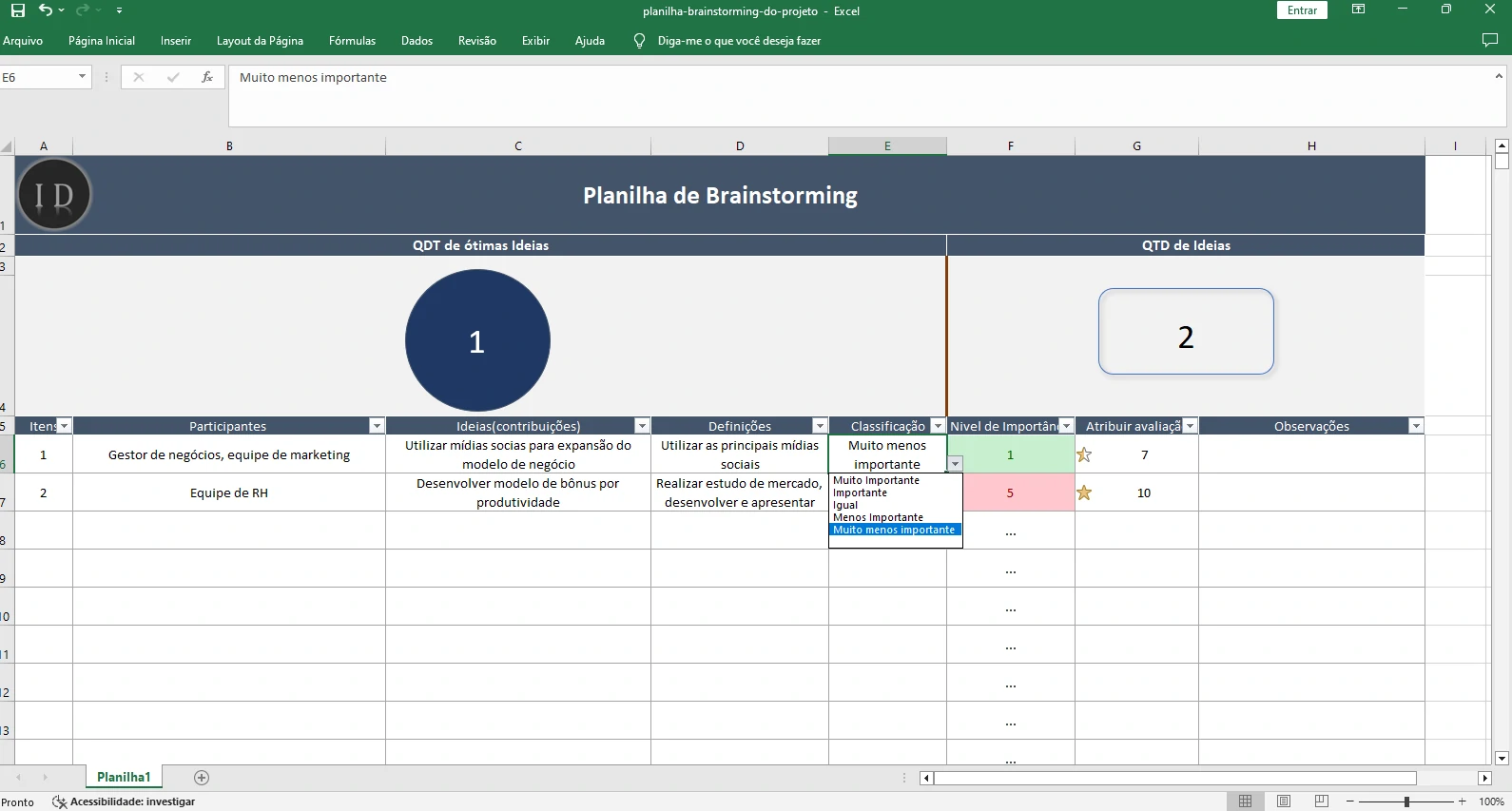This screenshot has width=1512, height=811.
Task: Open the Fórmulas ribbon tab
Action: coord(352,41)
